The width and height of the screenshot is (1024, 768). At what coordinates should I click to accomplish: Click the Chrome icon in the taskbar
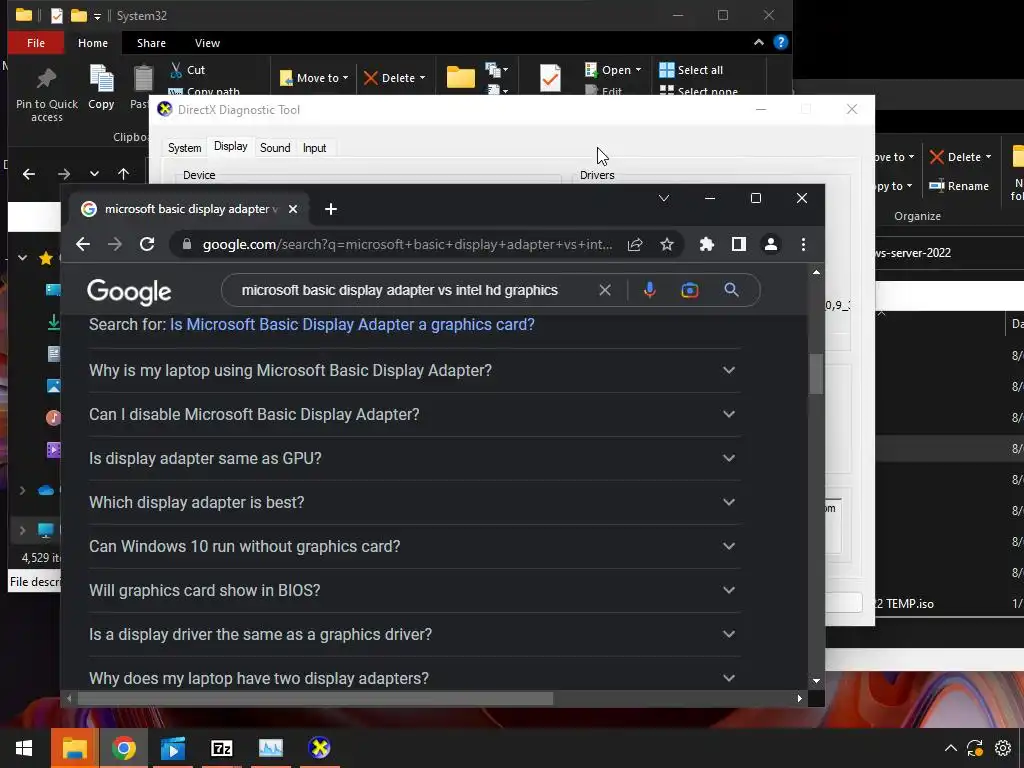pos(123,748)
